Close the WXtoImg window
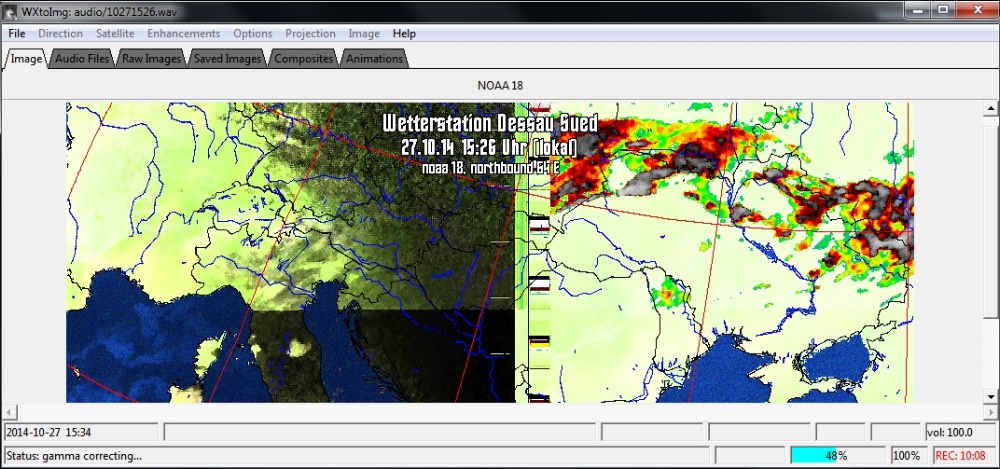The height and width of the screenshot is (469, 1000). click(x=976, y=10)
